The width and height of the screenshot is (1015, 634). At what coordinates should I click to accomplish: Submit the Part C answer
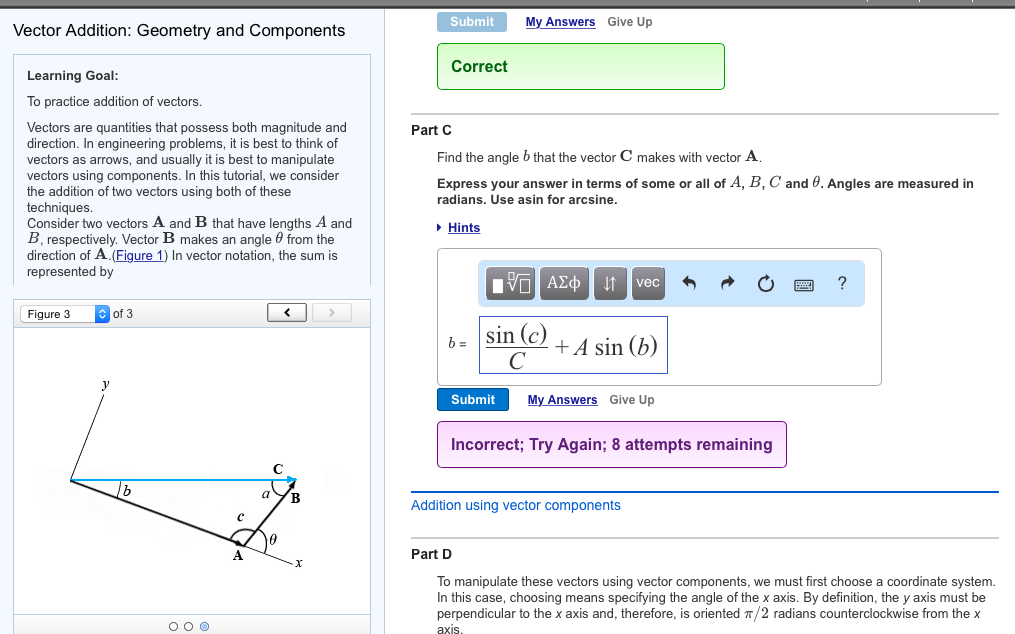tap(472, 399)
